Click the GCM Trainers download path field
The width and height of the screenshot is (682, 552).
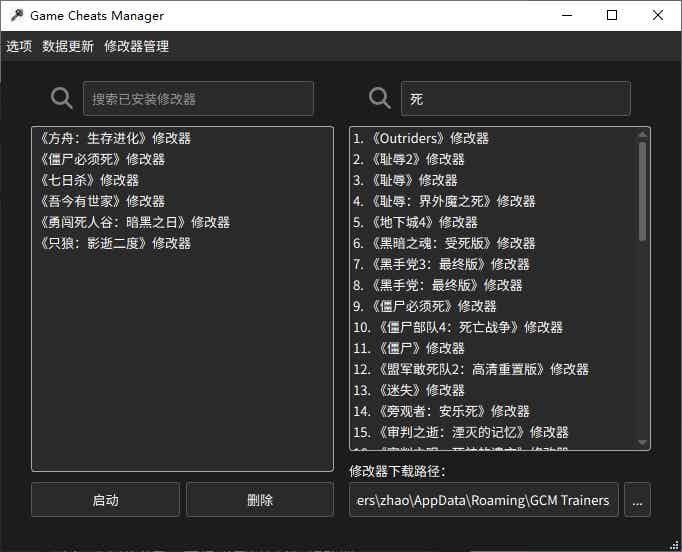click(484, 500)
